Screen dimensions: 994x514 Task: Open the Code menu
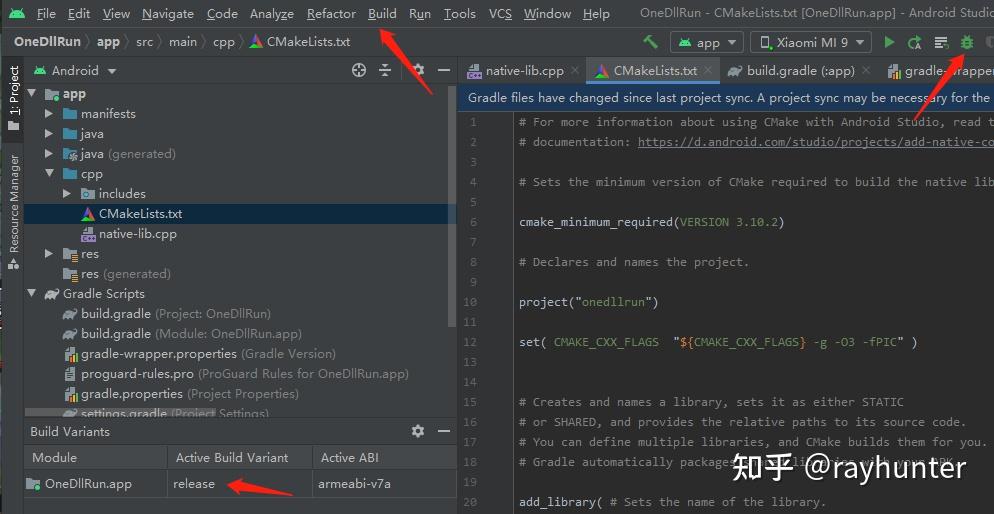point(222,13)
